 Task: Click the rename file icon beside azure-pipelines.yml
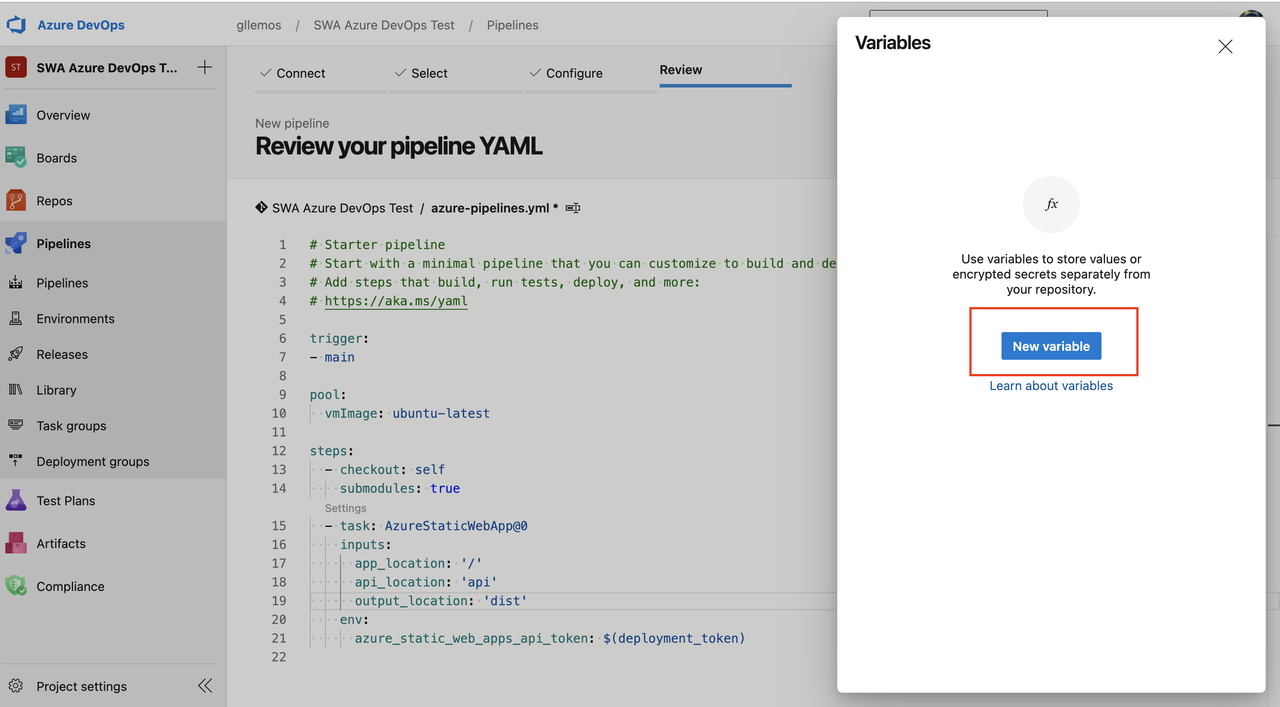pos(573,208)
